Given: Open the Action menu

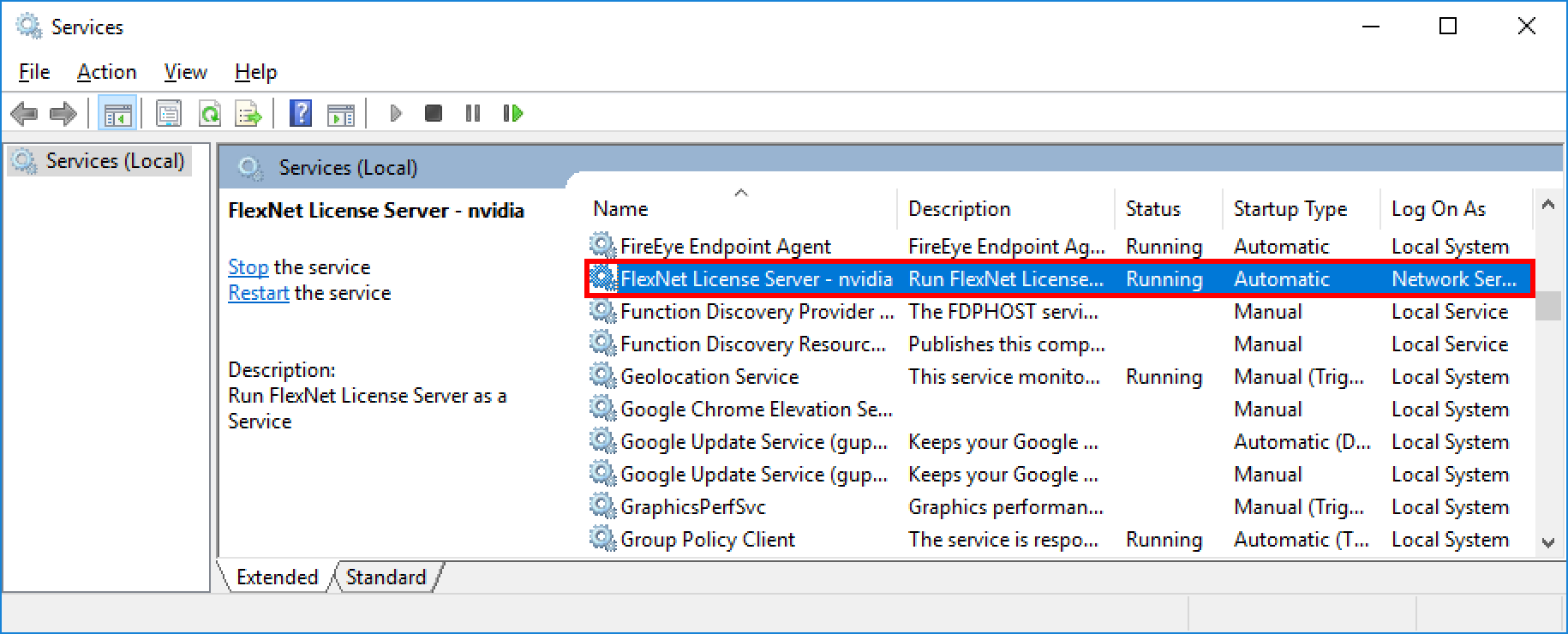Looking at the screenshot, I should (106, 72).
